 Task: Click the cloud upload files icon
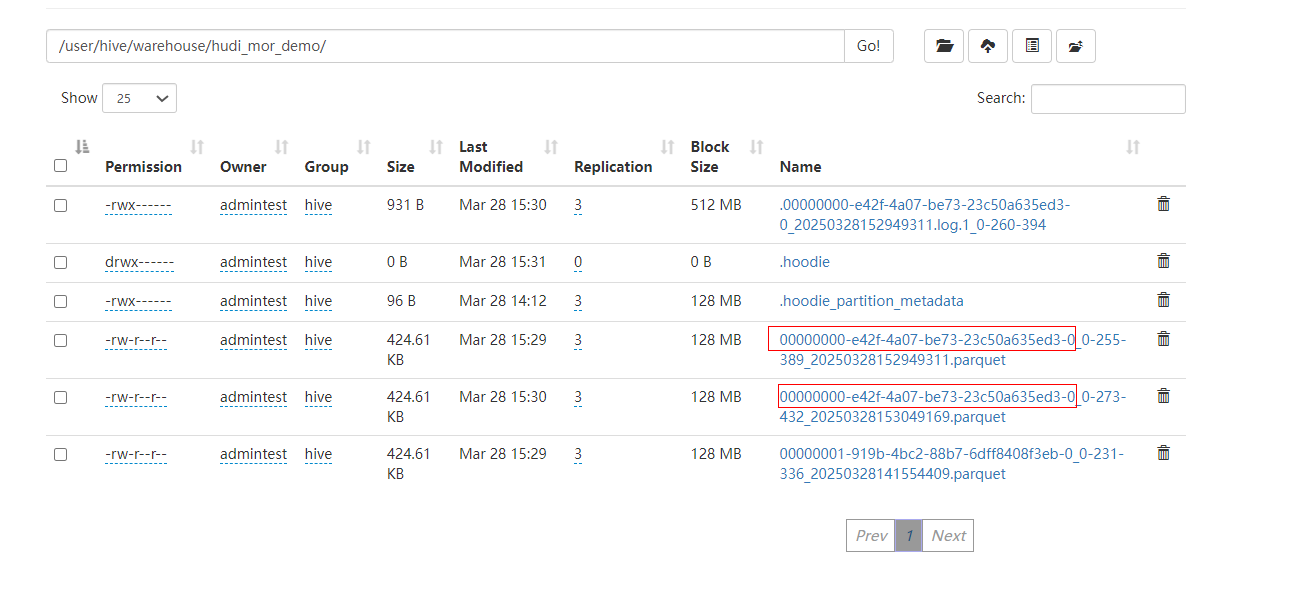click(x=987, y=46)
